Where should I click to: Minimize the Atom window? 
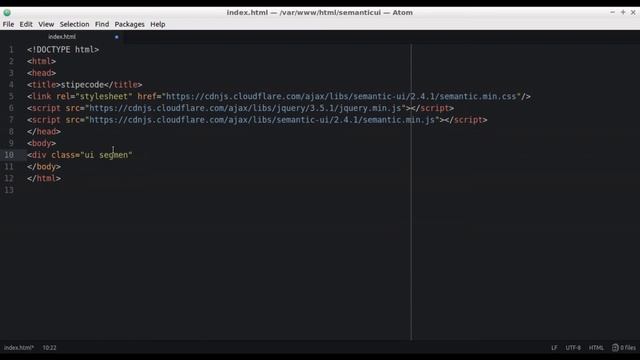(612, 13)
